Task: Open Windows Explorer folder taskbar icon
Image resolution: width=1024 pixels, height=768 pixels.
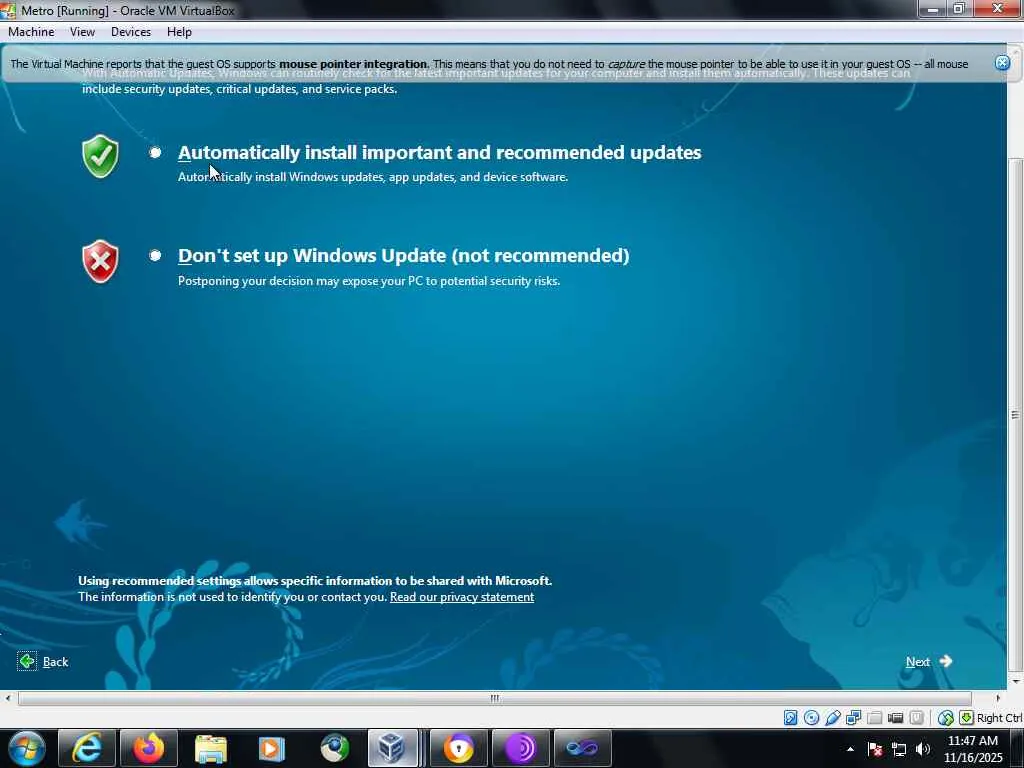Action: coord(210,748)
